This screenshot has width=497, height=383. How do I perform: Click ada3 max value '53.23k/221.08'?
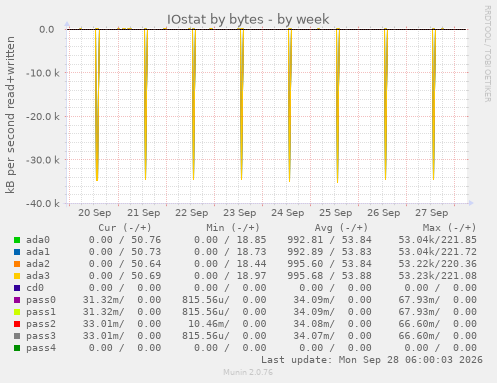pos(437,276)
